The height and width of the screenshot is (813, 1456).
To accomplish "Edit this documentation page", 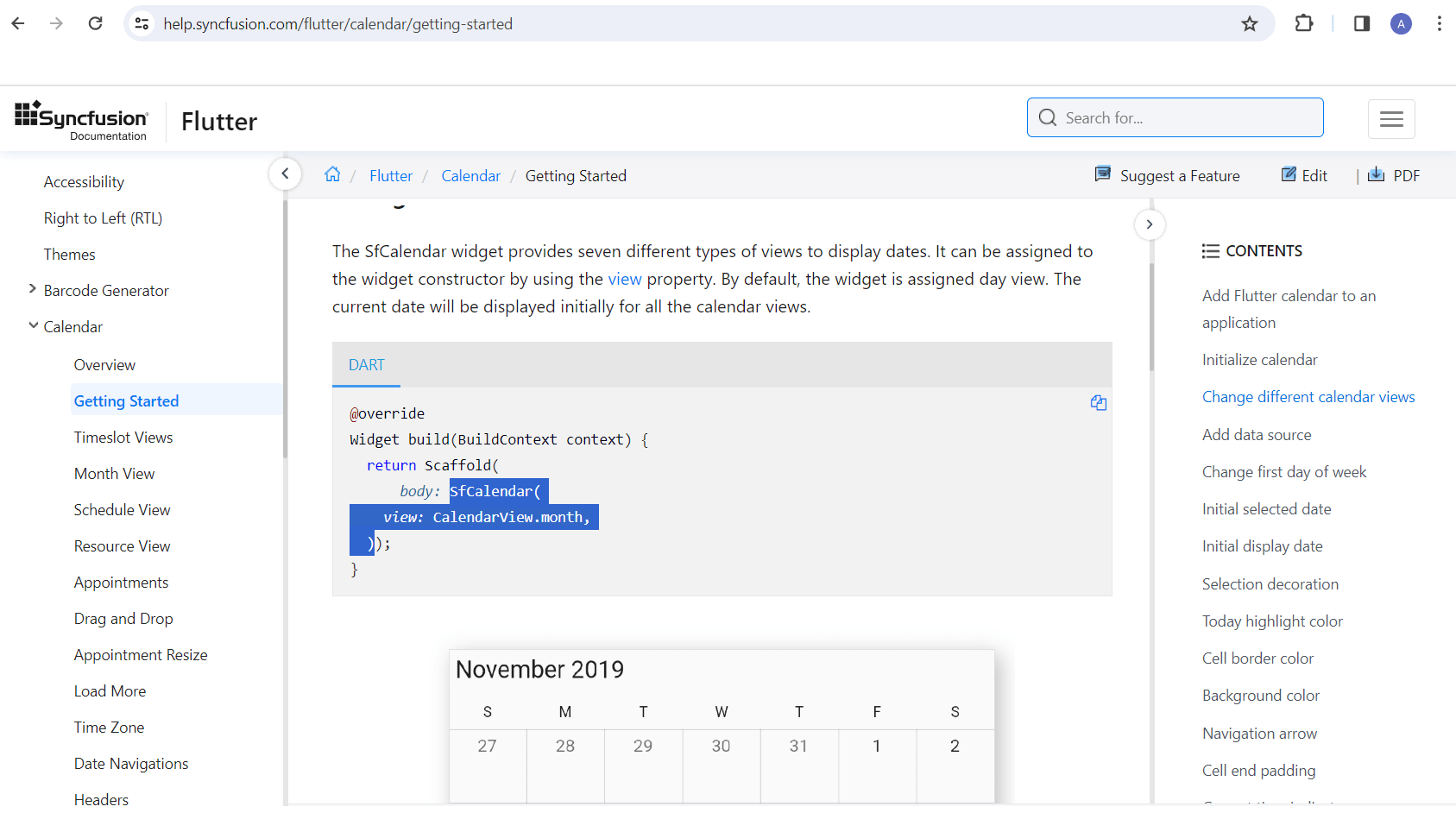I will click(1304, 175).
